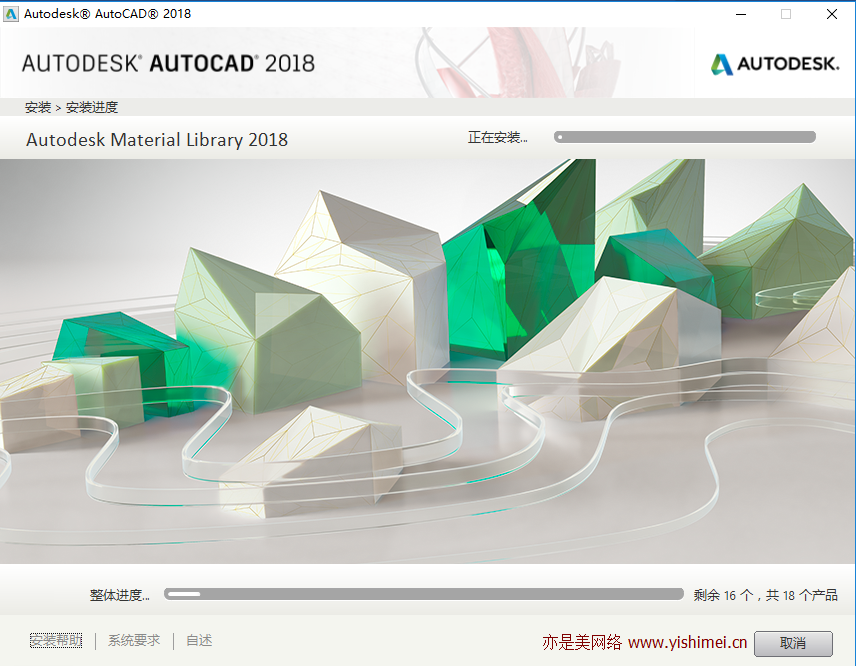This screenshot has width=856, height=666.
Task: Click the Autodesk Material Library 2018 text
Action: pos(157,140)
